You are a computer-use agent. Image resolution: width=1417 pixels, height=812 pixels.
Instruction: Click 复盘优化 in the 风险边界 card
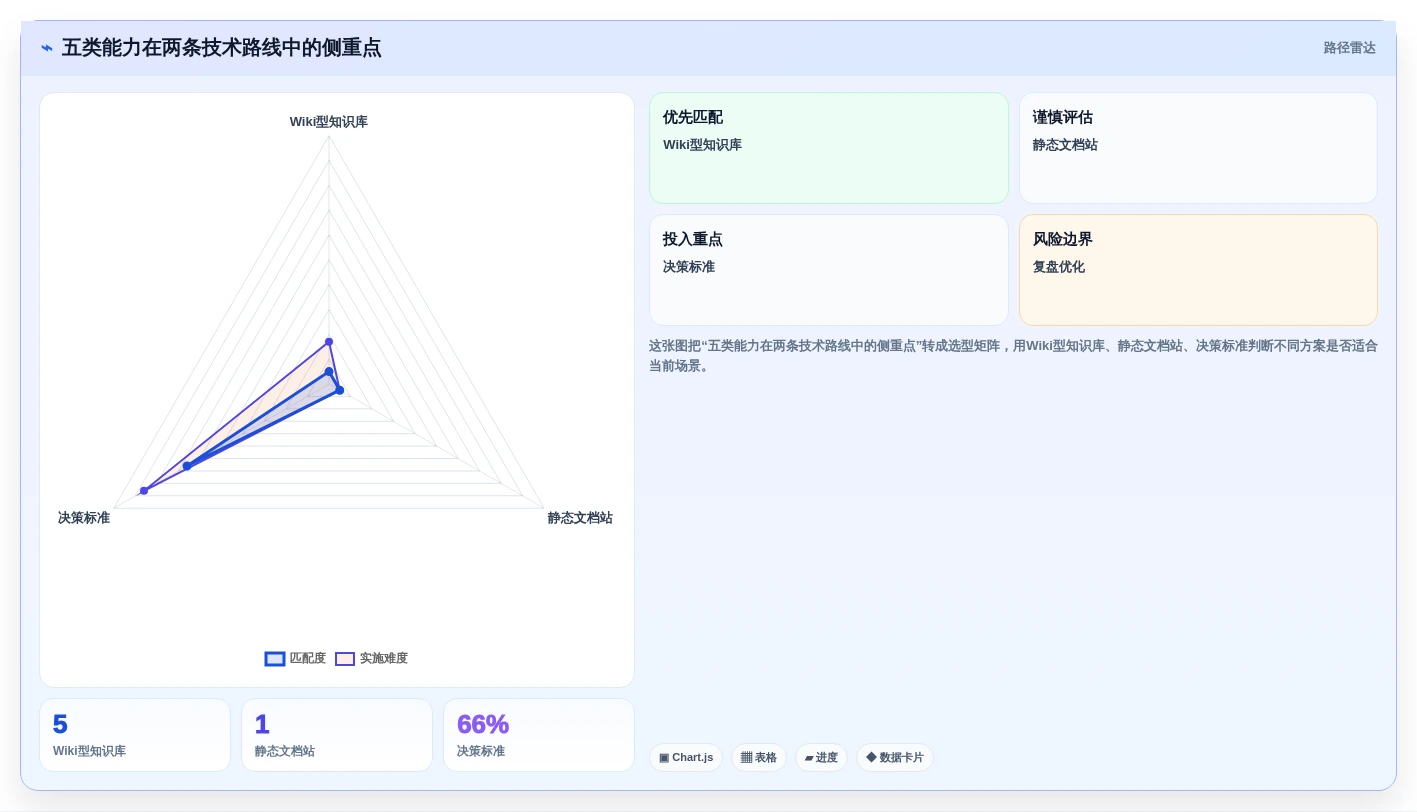(x=1059, y=267)
